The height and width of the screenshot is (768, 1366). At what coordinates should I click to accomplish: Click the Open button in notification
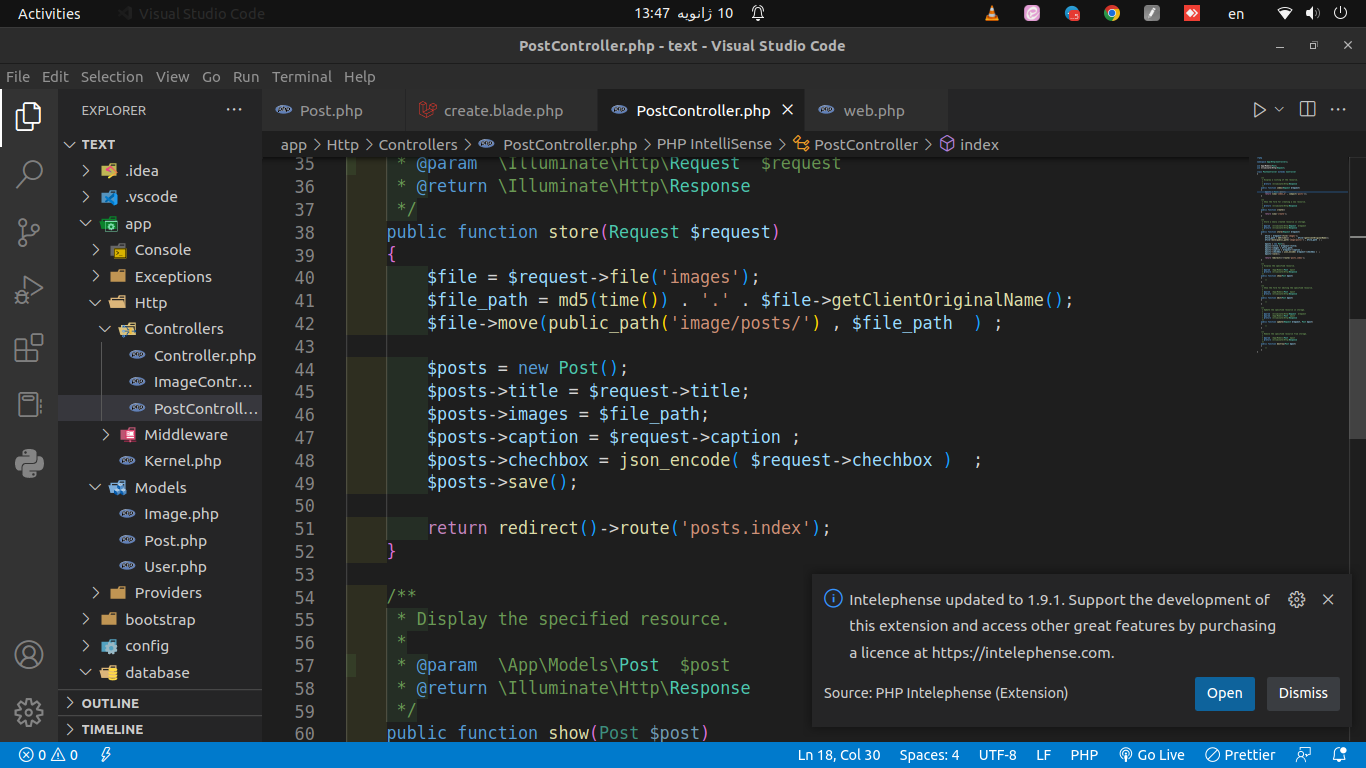coord(1224,693)
